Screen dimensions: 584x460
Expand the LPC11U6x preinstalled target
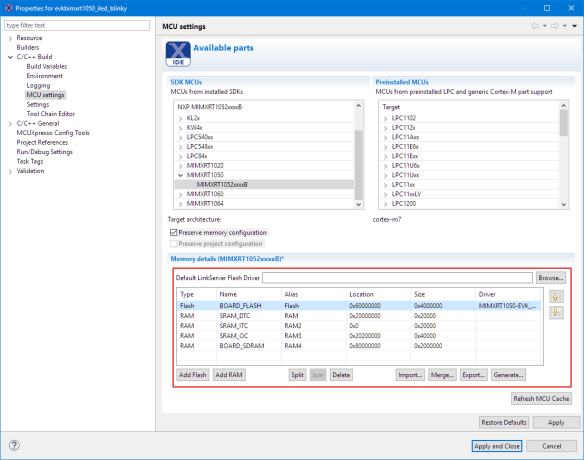tap(385, 166)
